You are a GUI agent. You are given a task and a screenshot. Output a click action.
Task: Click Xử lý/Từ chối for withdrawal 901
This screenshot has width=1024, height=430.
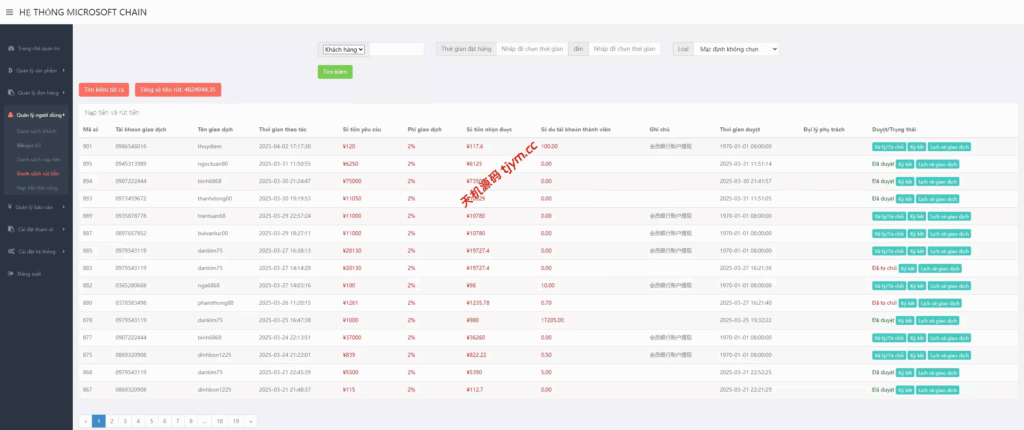point(888,146)
